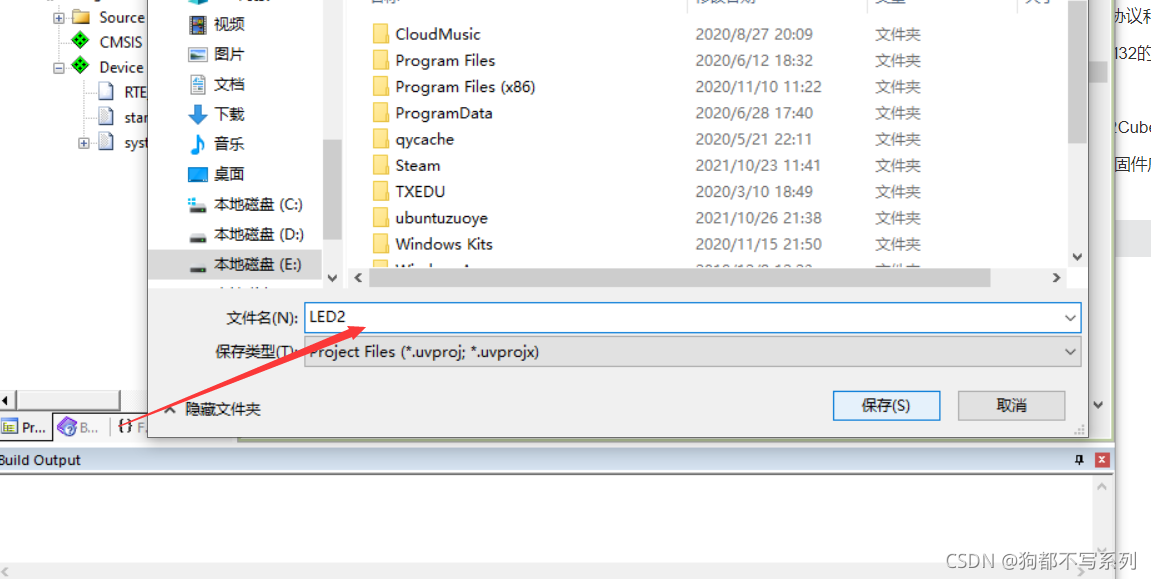Select the 音乐 music note icon
1151x579 pixels.
pos(197,145)
